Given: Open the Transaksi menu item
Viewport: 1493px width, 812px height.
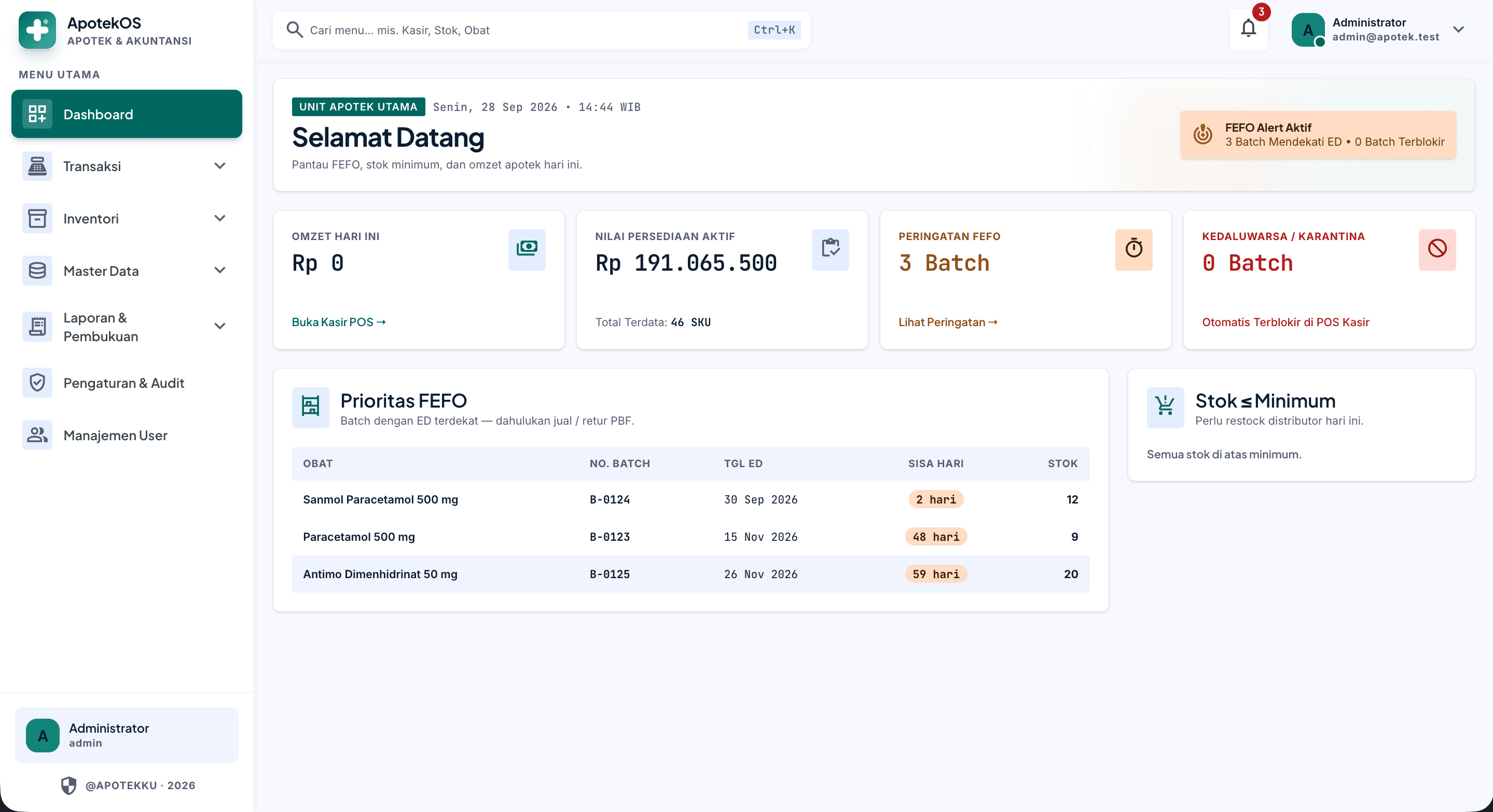Looking at the screenshot, I should 127,166.
